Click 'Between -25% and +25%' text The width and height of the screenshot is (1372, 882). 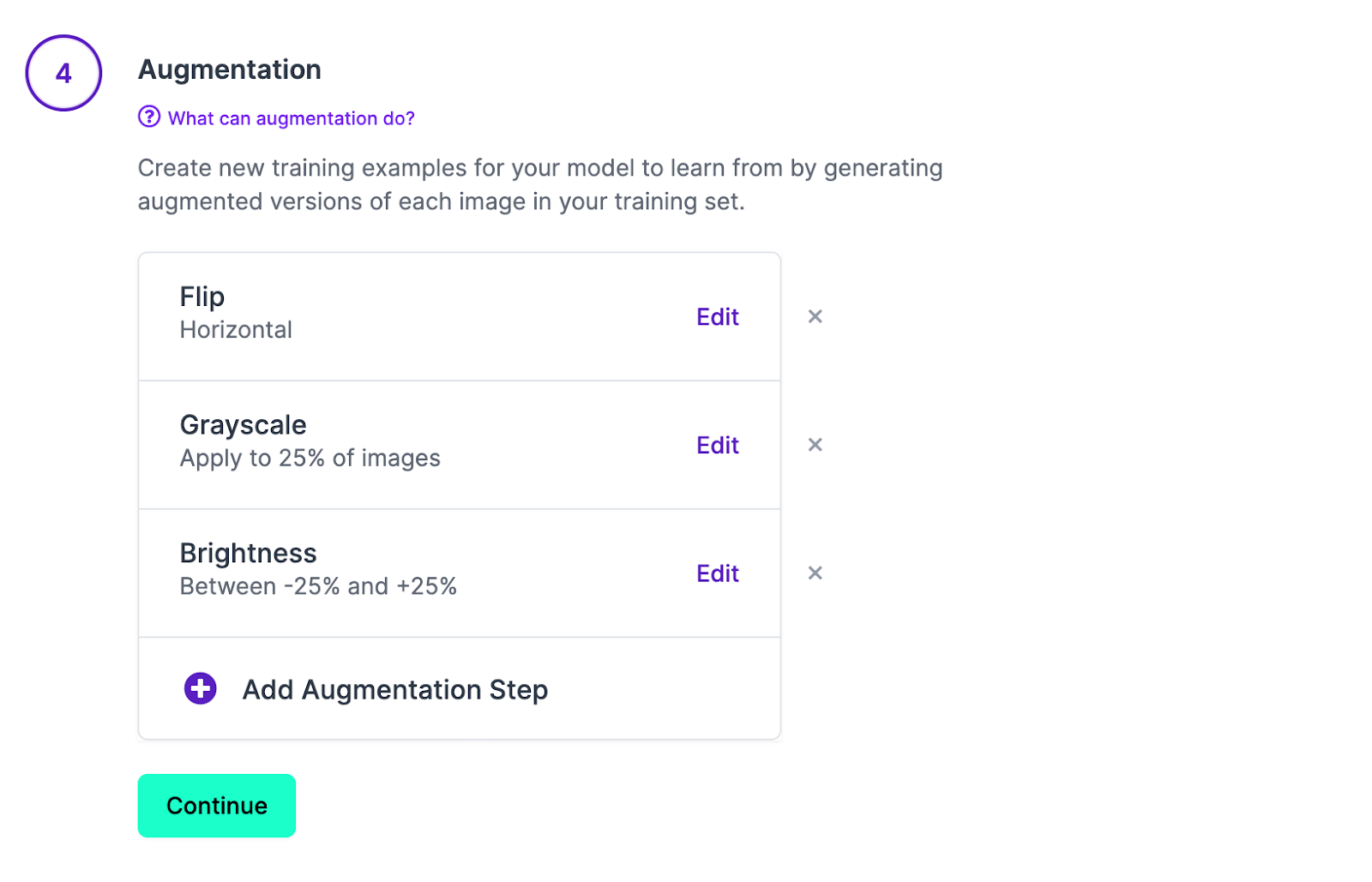(318, 586)
